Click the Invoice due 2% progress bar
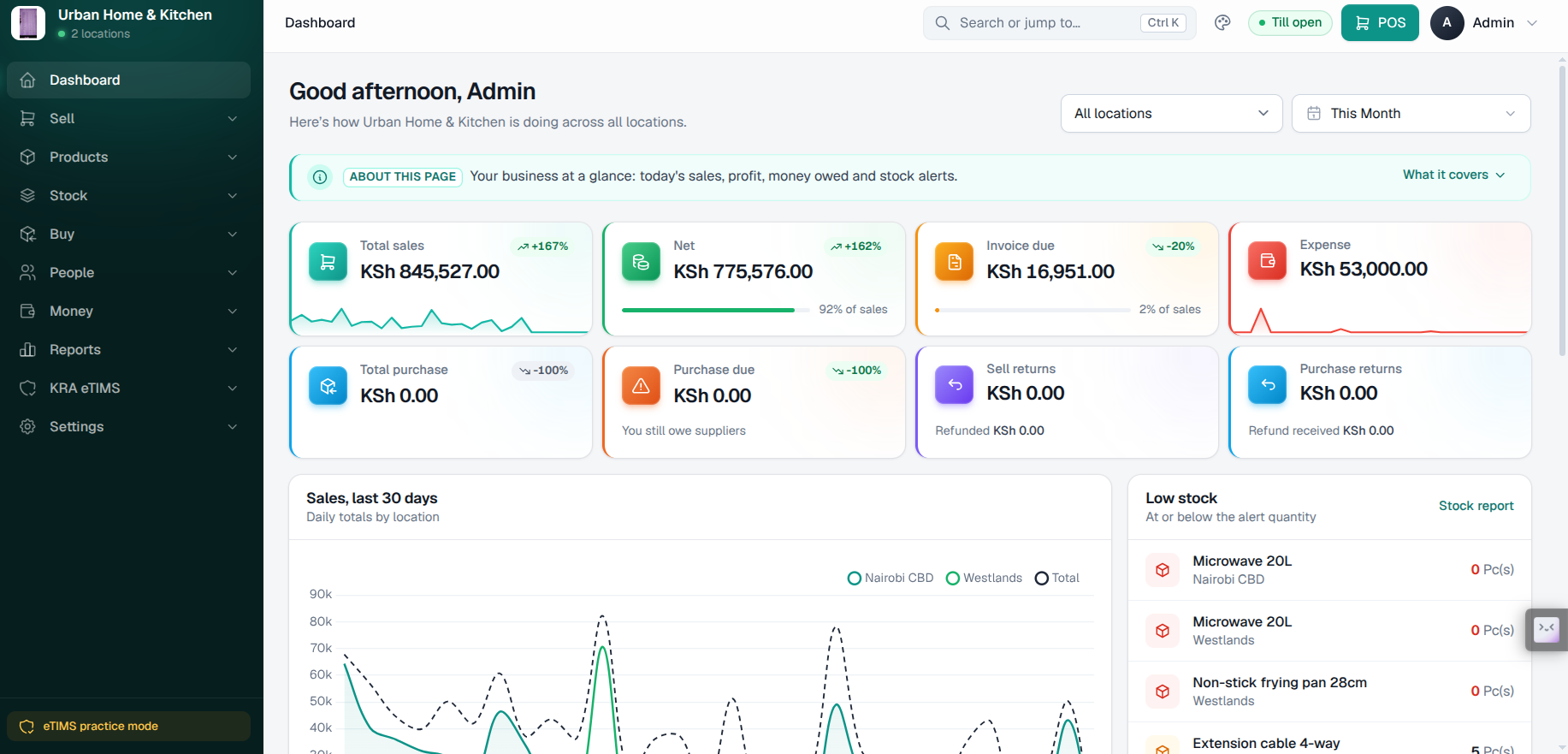Image resolution: width=1568 pixels, height=754 pixels. [1033, 310]
